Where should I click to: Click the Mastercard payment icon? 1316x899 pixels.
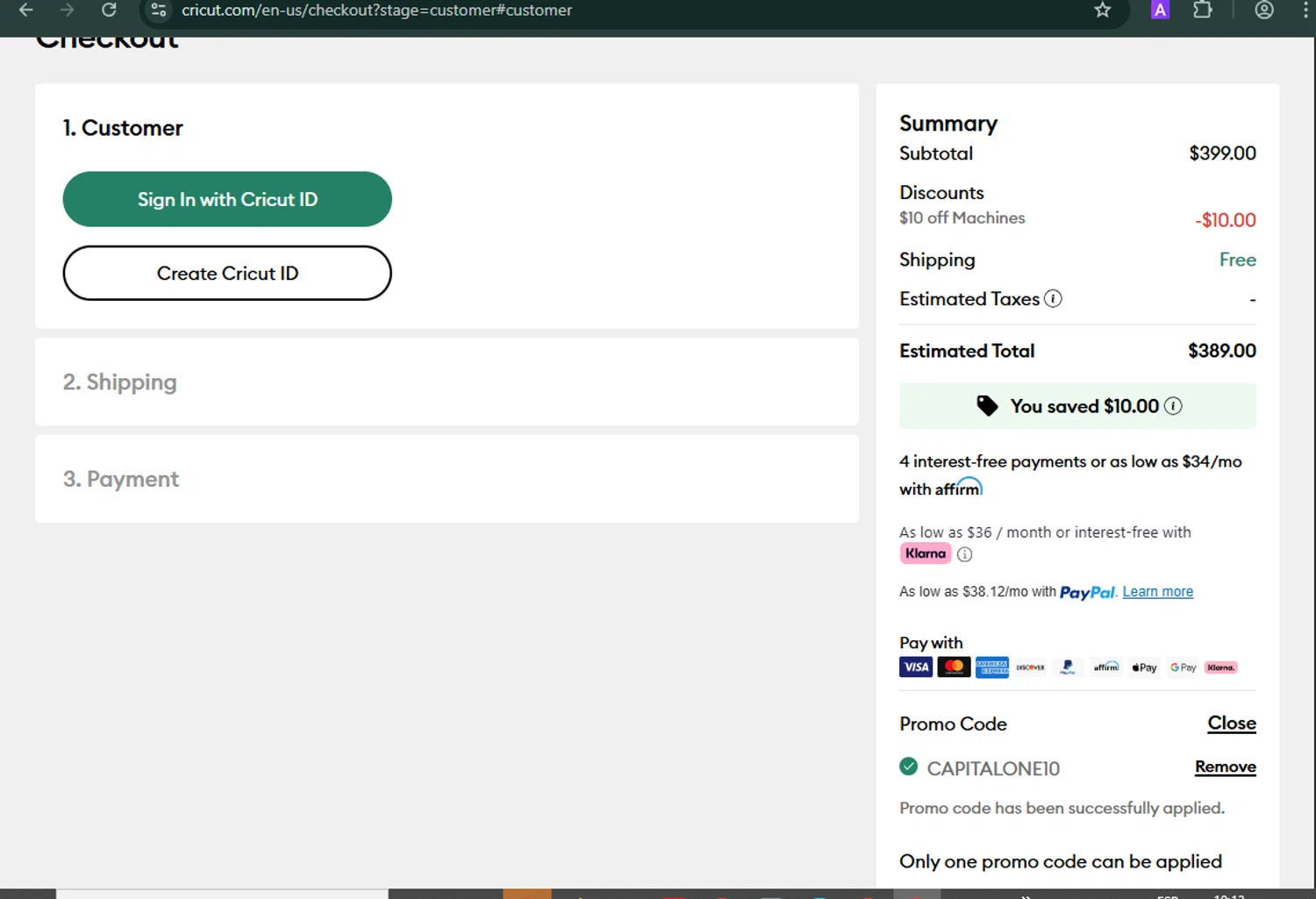(954, 667)
